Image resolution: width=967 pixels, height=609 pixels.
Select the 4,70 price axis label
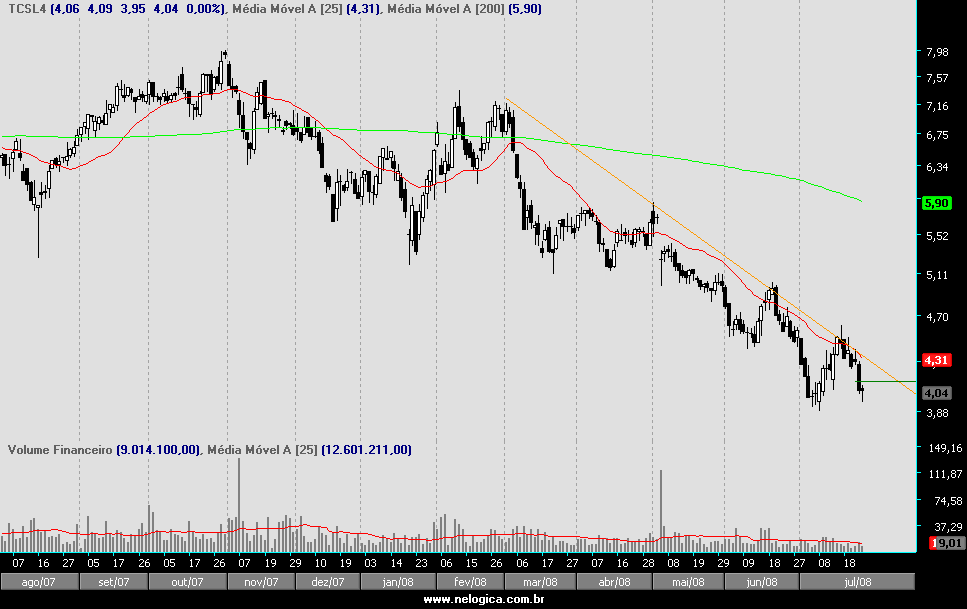(x=937, y=317)
